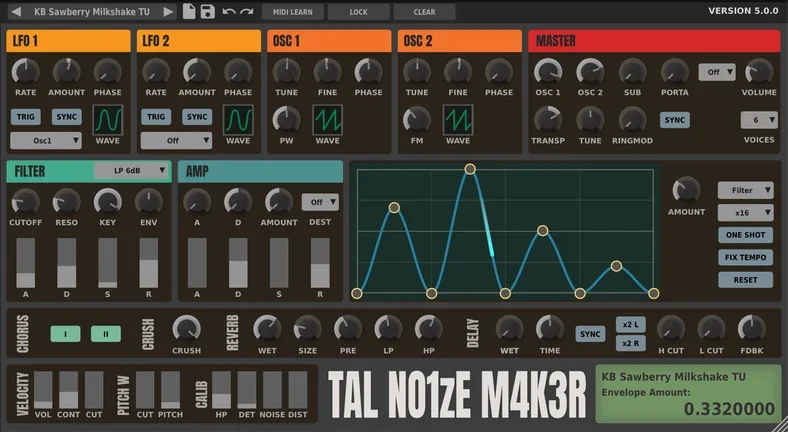Viewport: 788px width, 432px height.
Task: Open envelope speed dropdown x16
Action: tap(745, 212)
